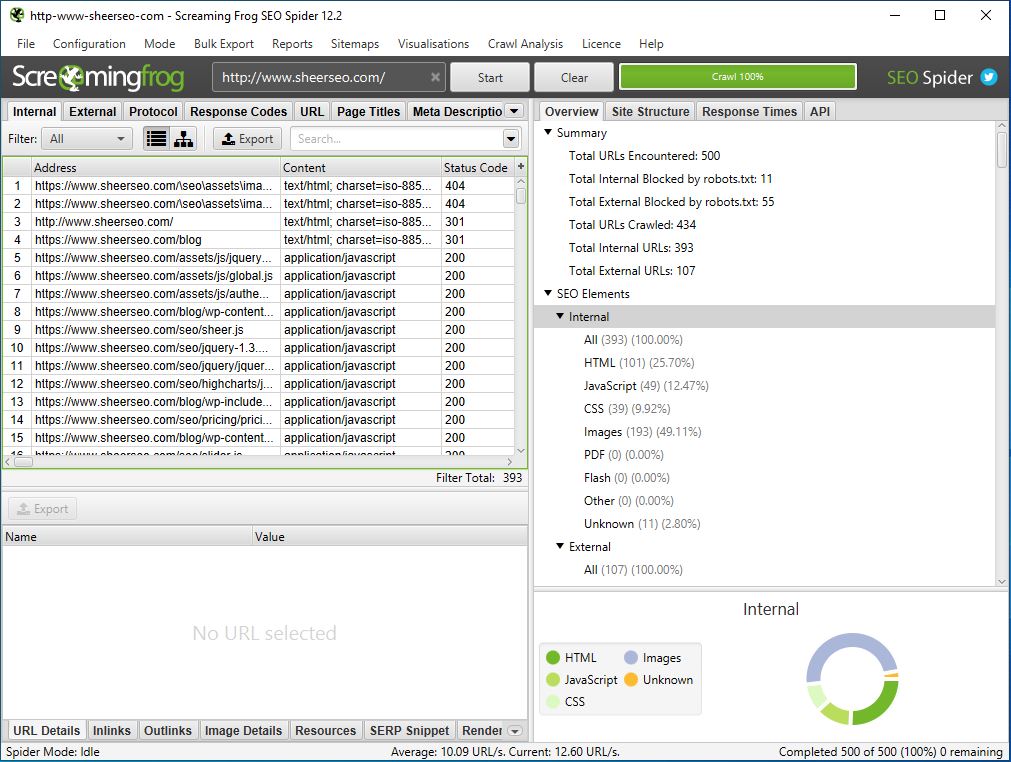
Task: Open the Reports menu
Action: 292,44
